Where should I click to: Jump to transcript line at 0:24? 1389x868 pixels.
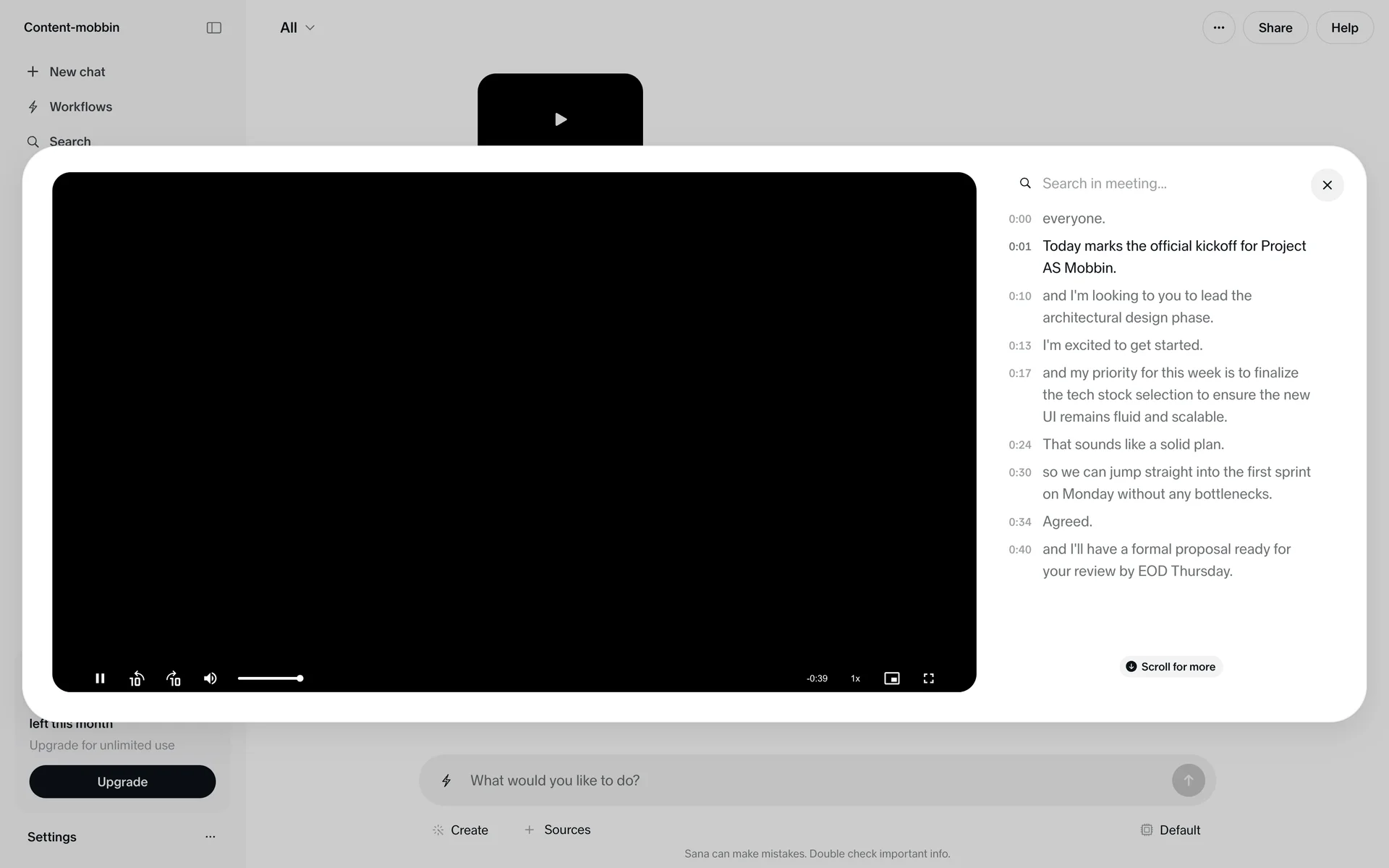tap(1132, 445)
